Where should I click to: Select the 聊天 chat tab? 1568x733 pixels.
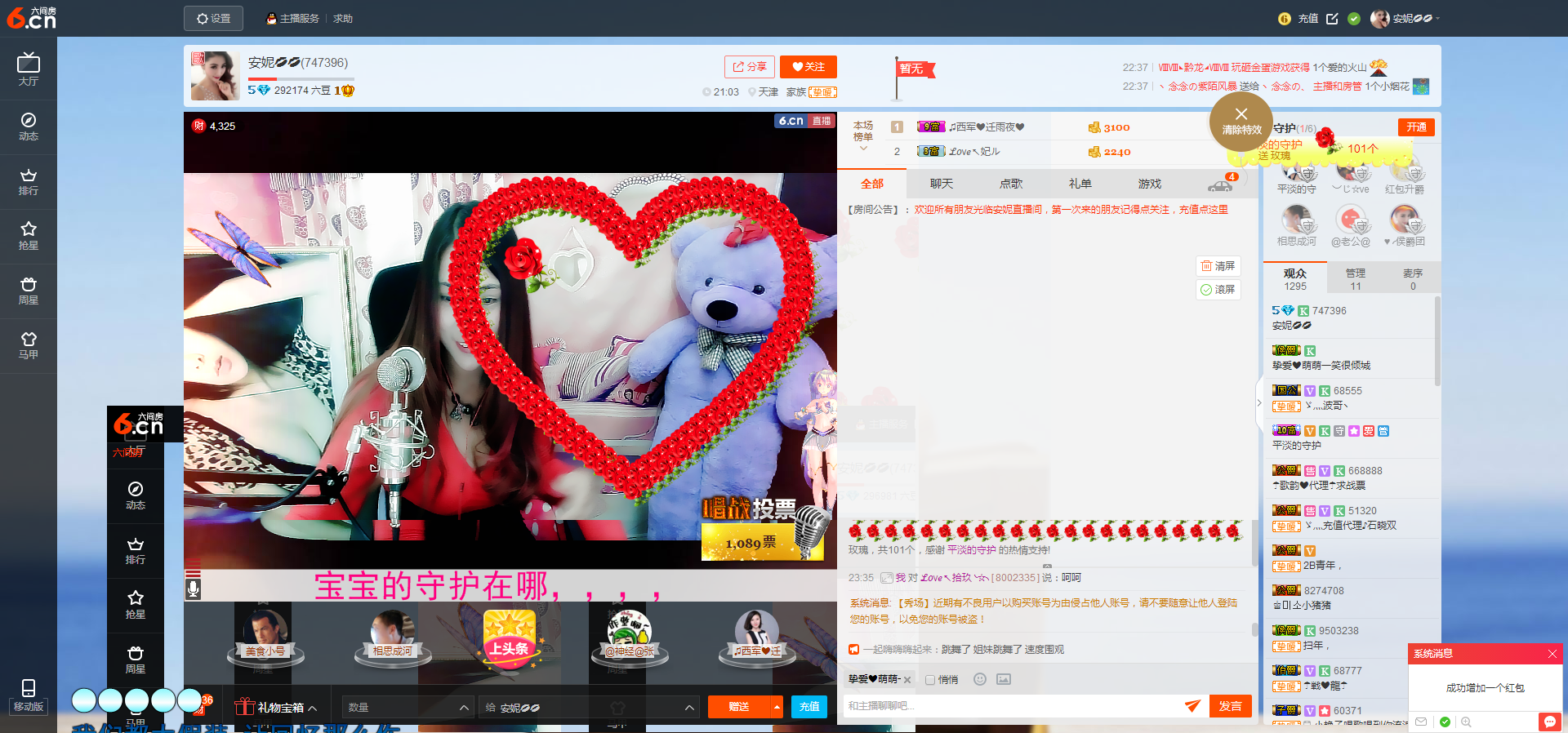942,184
